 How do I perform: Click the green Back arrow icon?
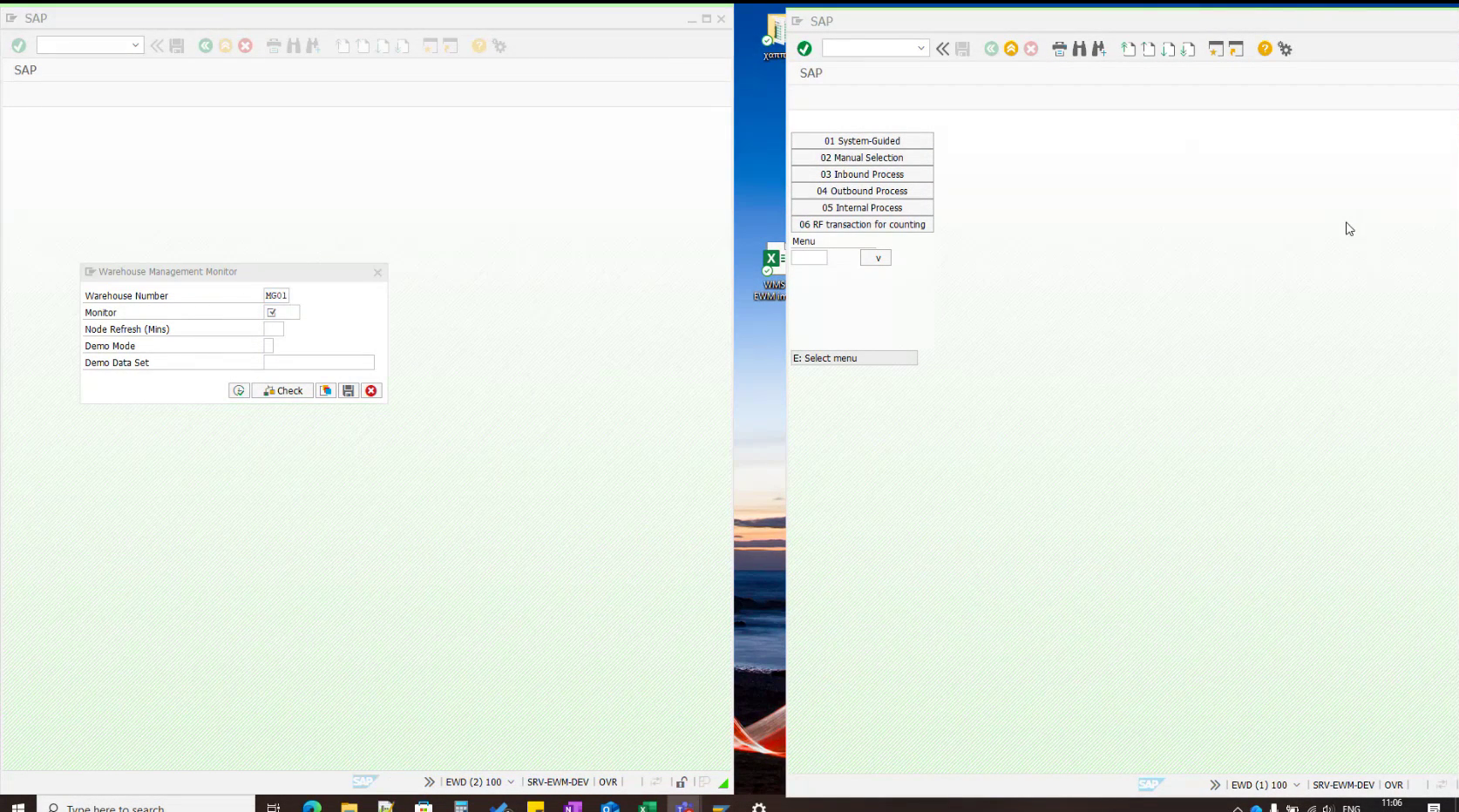(207, 45)
